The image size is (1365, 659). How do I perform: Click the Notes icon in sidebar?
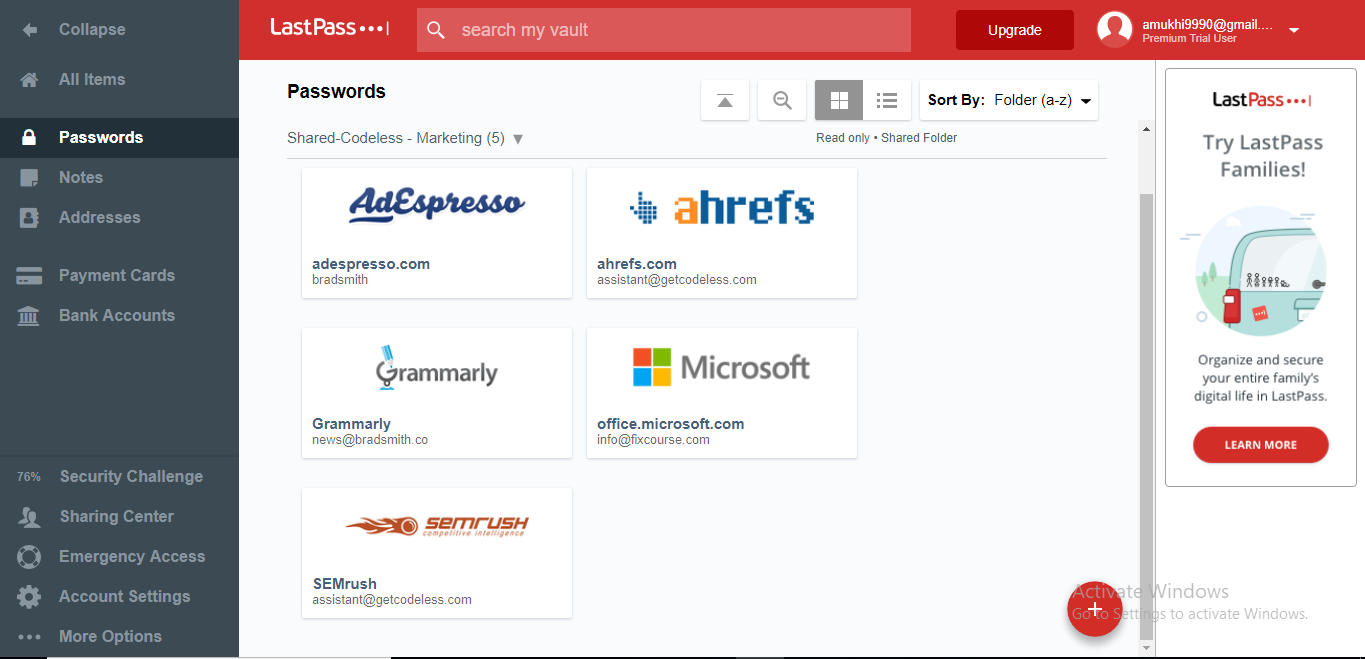(30, 178)
